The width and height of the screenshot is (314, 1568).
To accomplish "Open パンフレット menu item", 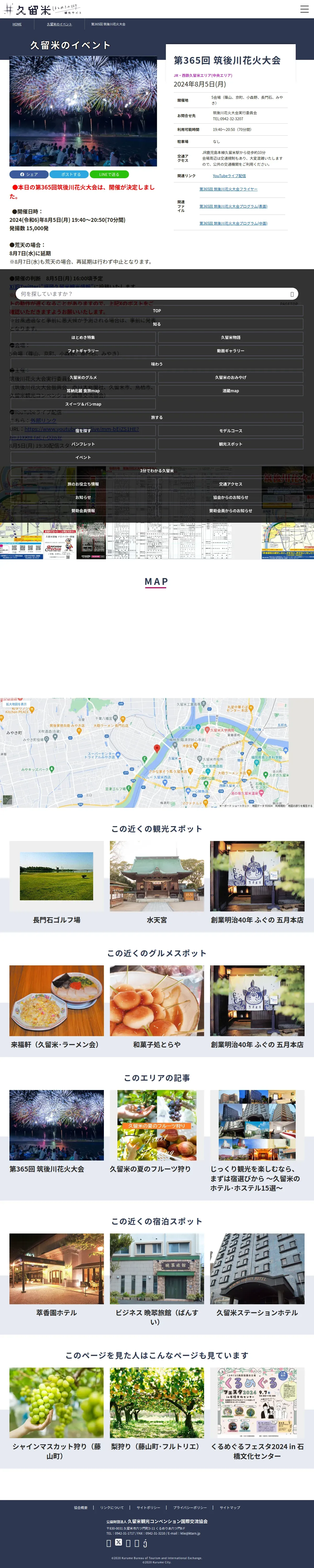I will point(83,444).
